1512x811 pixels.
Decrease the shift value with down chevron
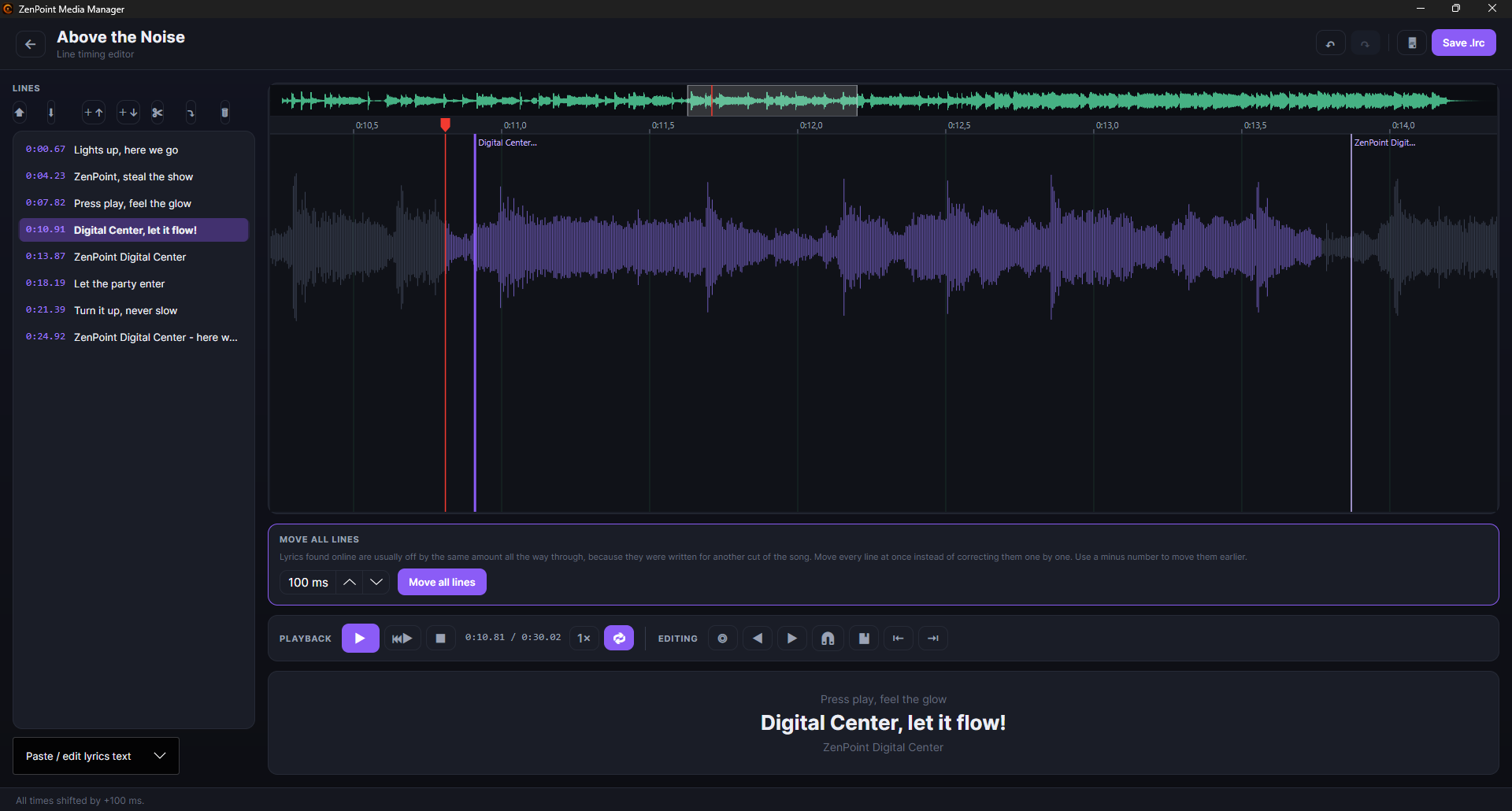[x=376, y=583]
